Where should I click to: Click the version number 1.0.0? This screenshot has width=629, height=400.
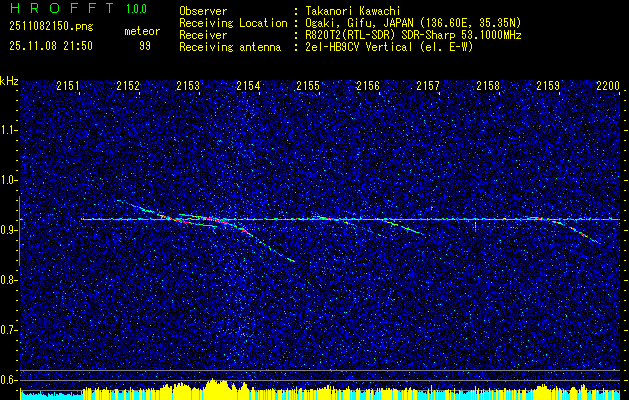click(136, 9)
